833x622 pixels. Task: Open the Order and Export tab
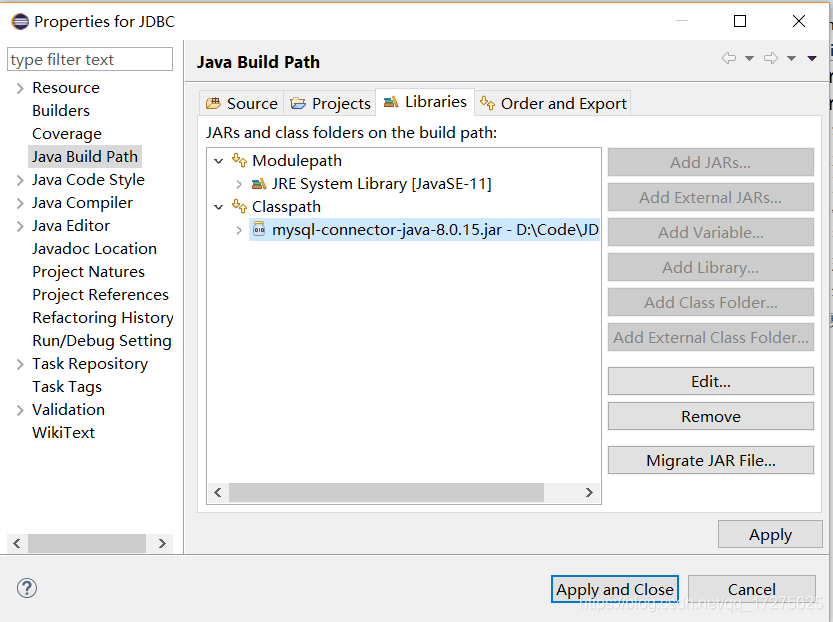[553, 103]
